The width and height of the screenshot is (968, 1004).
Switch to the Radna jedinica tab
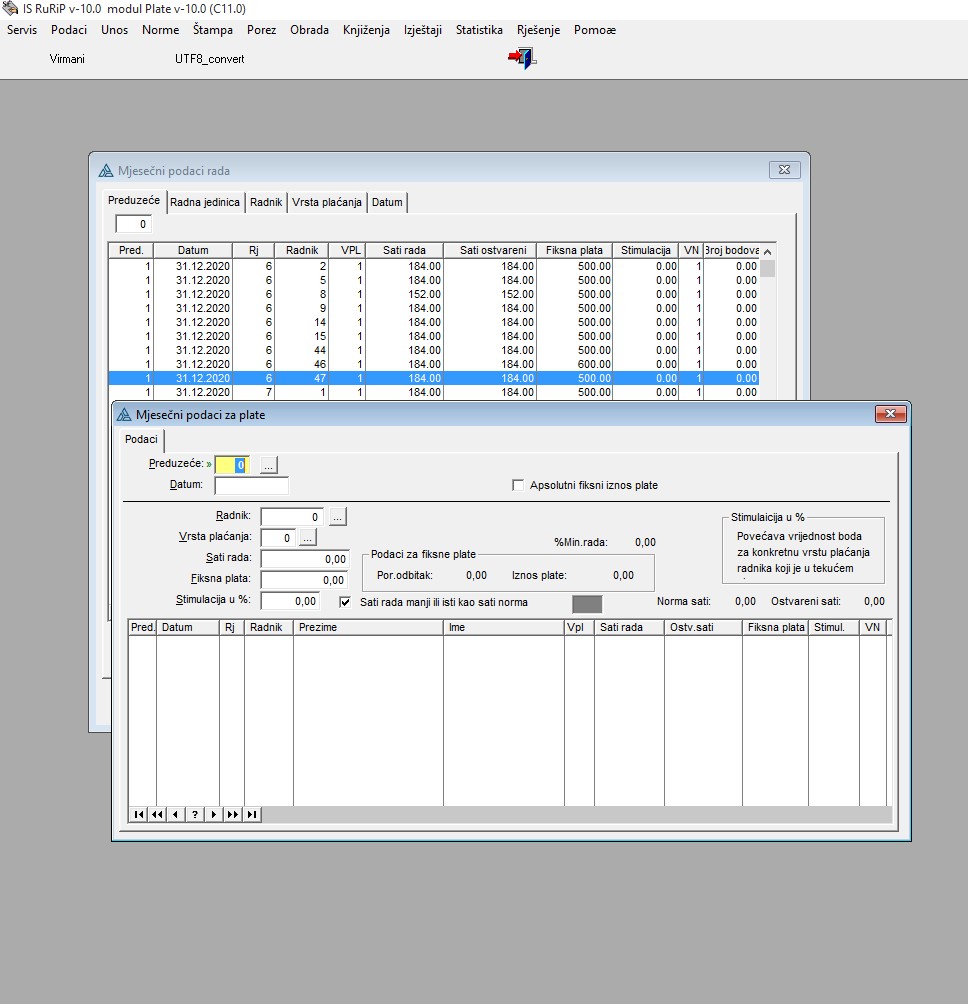205,202
